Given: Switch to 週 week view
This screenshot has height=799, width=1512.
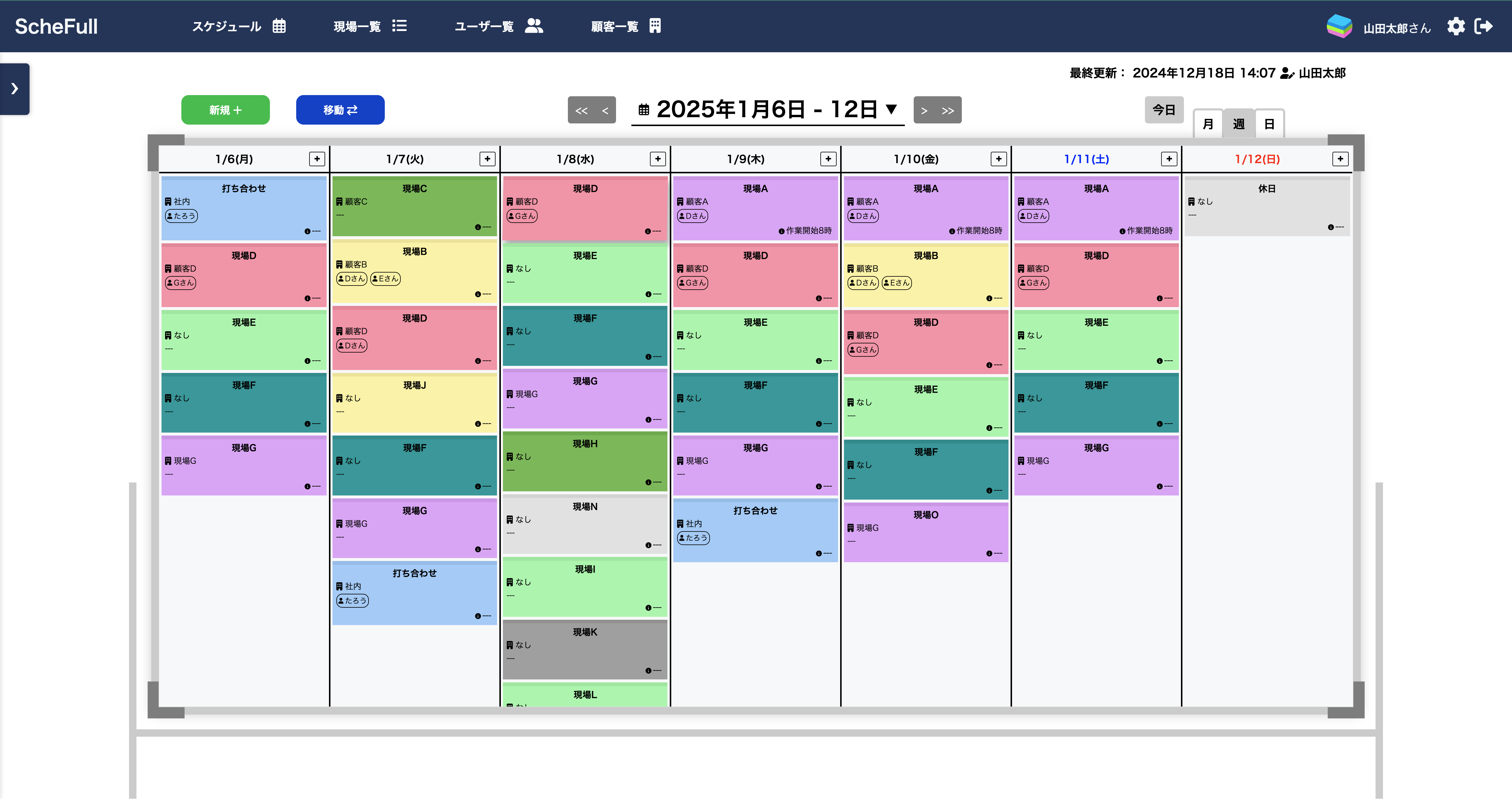Looking at the screenshot, I should coord(1239,124).
